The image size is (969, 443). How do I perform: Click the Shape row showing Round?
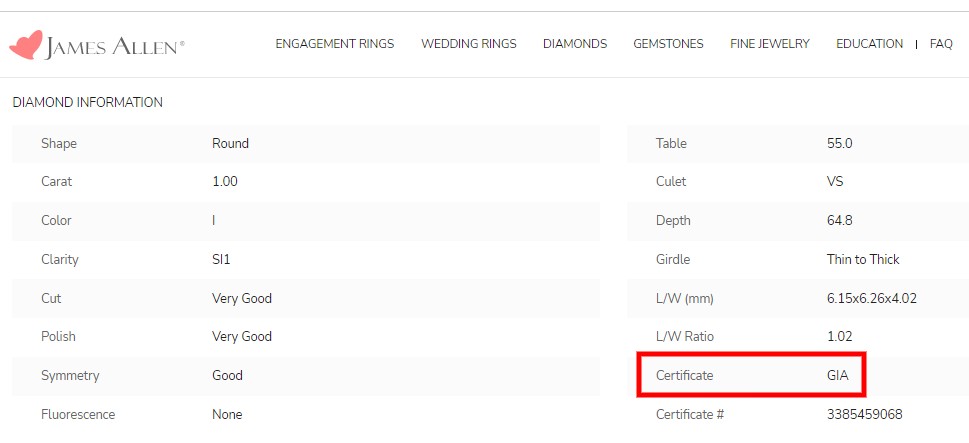[230, 143]
